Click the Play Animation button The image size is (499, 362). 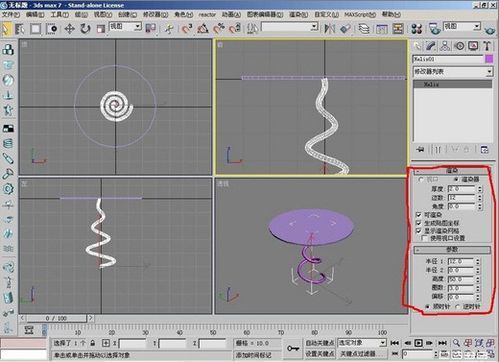[419, 343]
